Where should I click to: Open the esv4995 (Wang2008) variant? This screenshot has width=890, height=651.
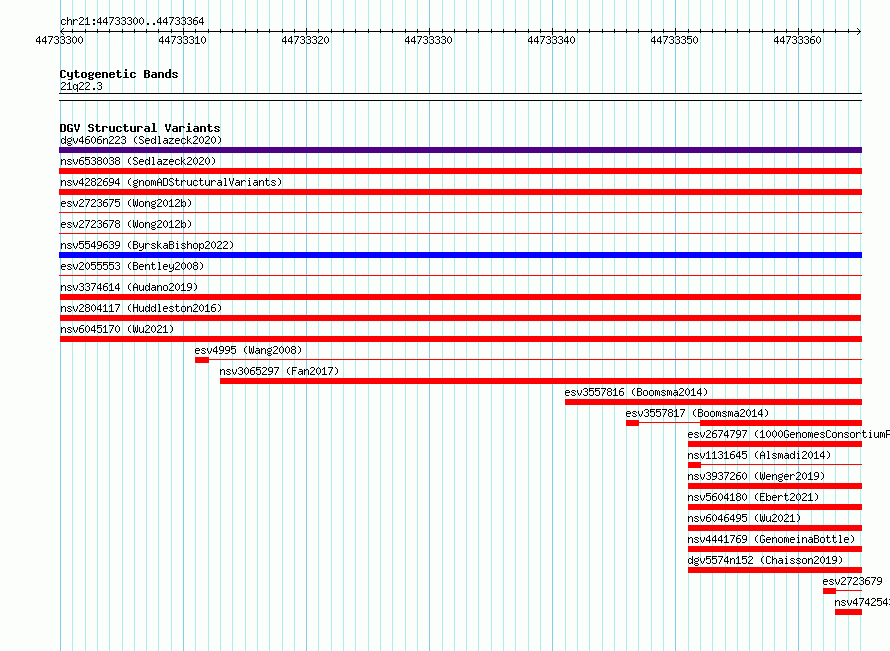click(248, 350)
